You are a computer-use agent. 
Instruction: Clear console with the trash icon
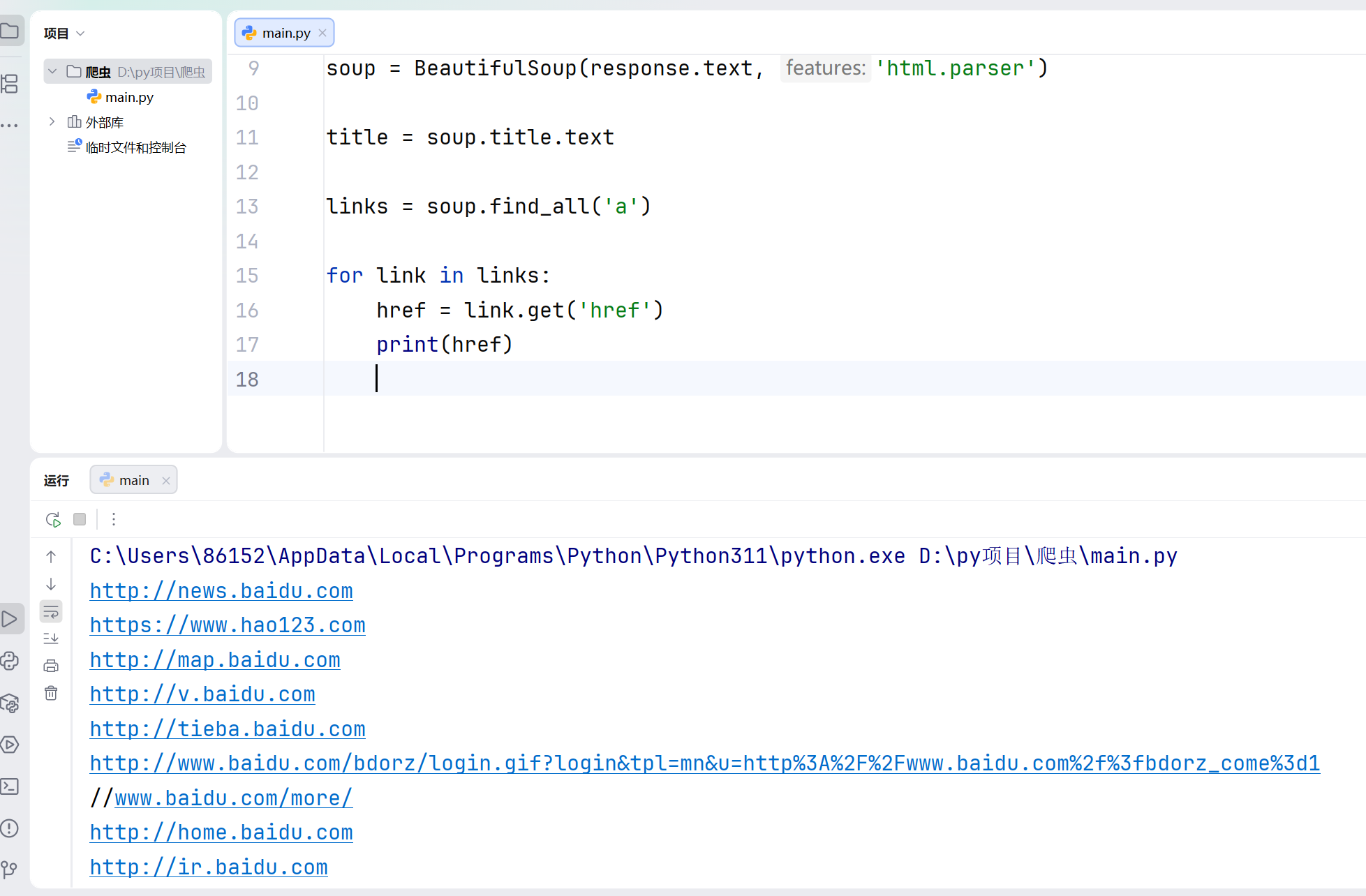pyautogui.click(x=51, y=693)
